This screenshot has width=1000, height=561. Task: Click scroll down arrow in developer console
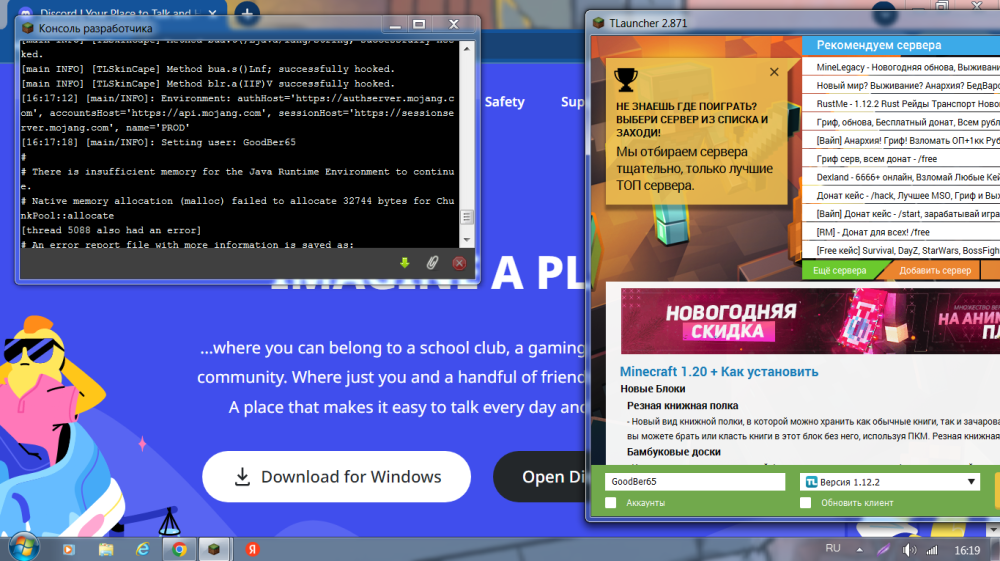(467, 240)
